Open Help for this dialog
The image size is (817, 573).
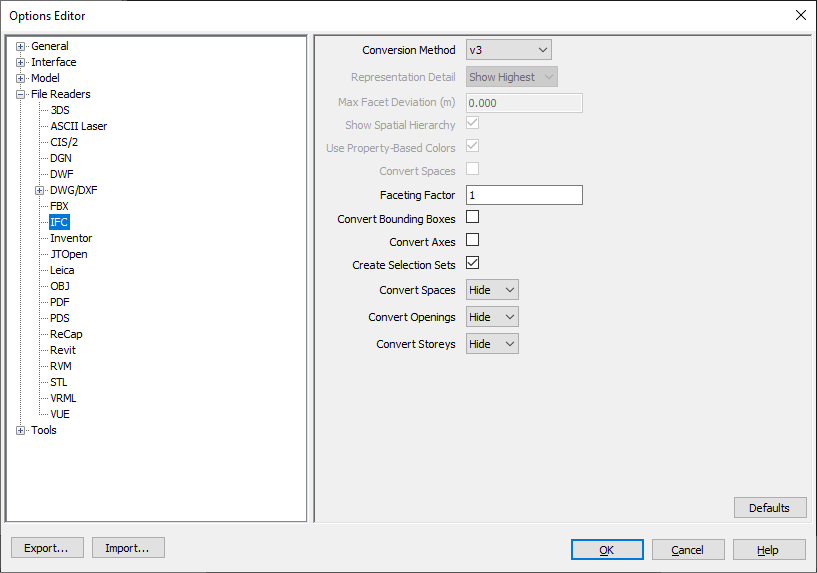tap(769, 550)
